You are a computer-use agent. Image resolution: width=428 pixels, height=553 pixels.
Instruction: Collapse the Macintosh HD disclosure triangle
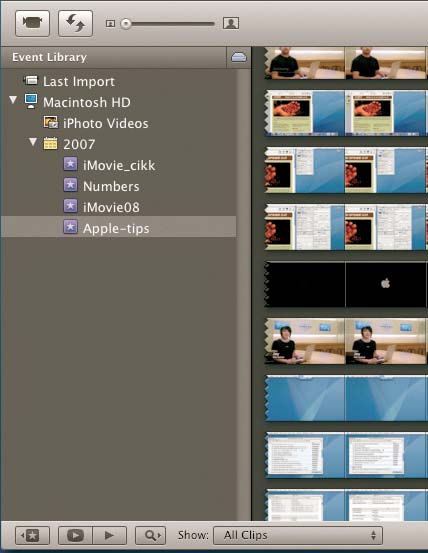point(13,100)
